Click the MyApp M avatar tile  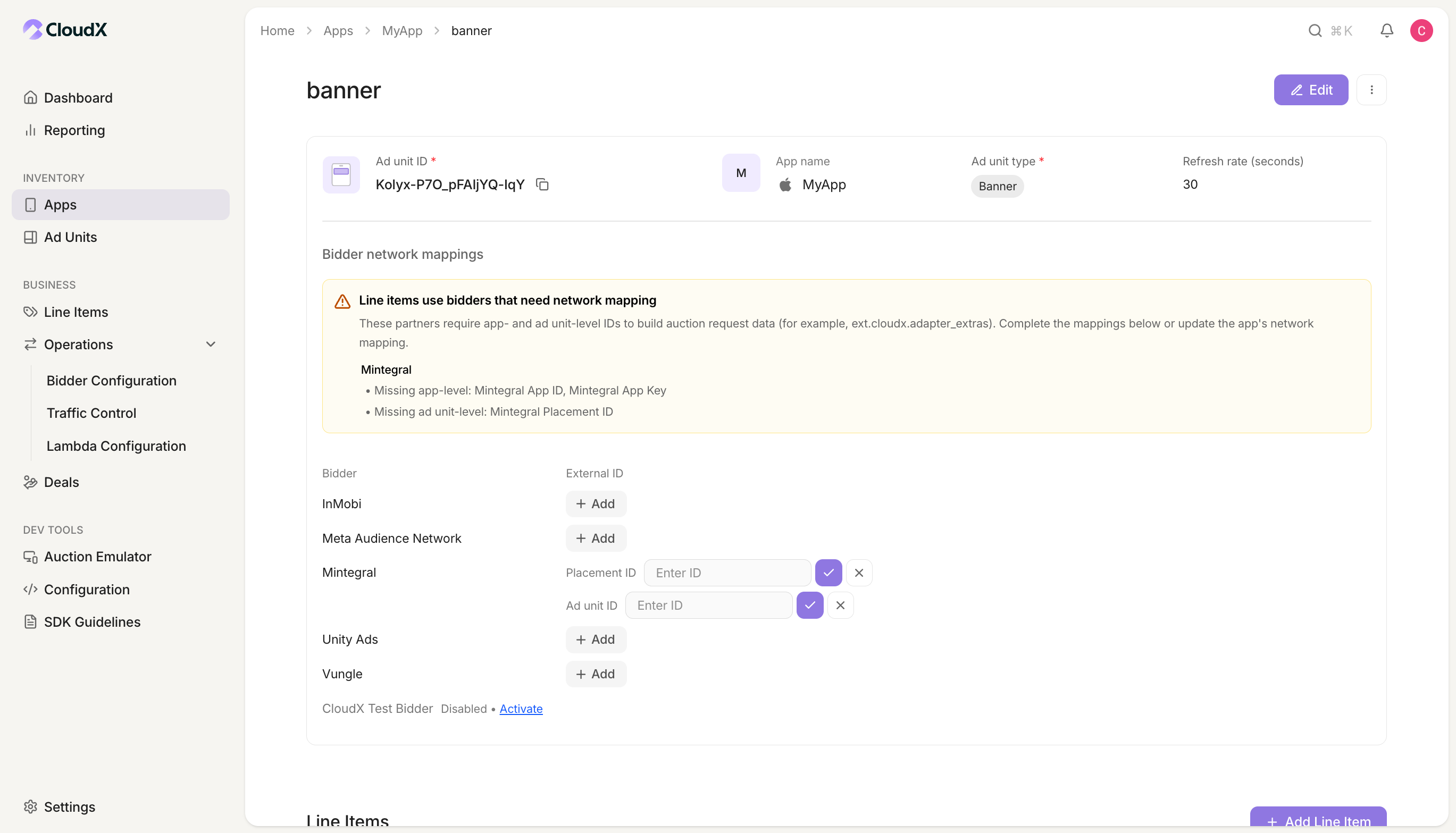(x=741, y=173)
